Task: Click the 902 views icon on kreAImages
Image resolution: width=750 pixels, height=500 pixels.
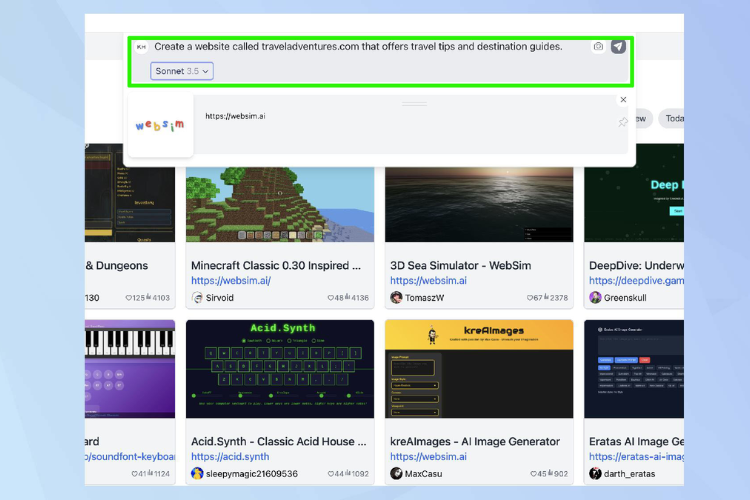Action: 551,473
